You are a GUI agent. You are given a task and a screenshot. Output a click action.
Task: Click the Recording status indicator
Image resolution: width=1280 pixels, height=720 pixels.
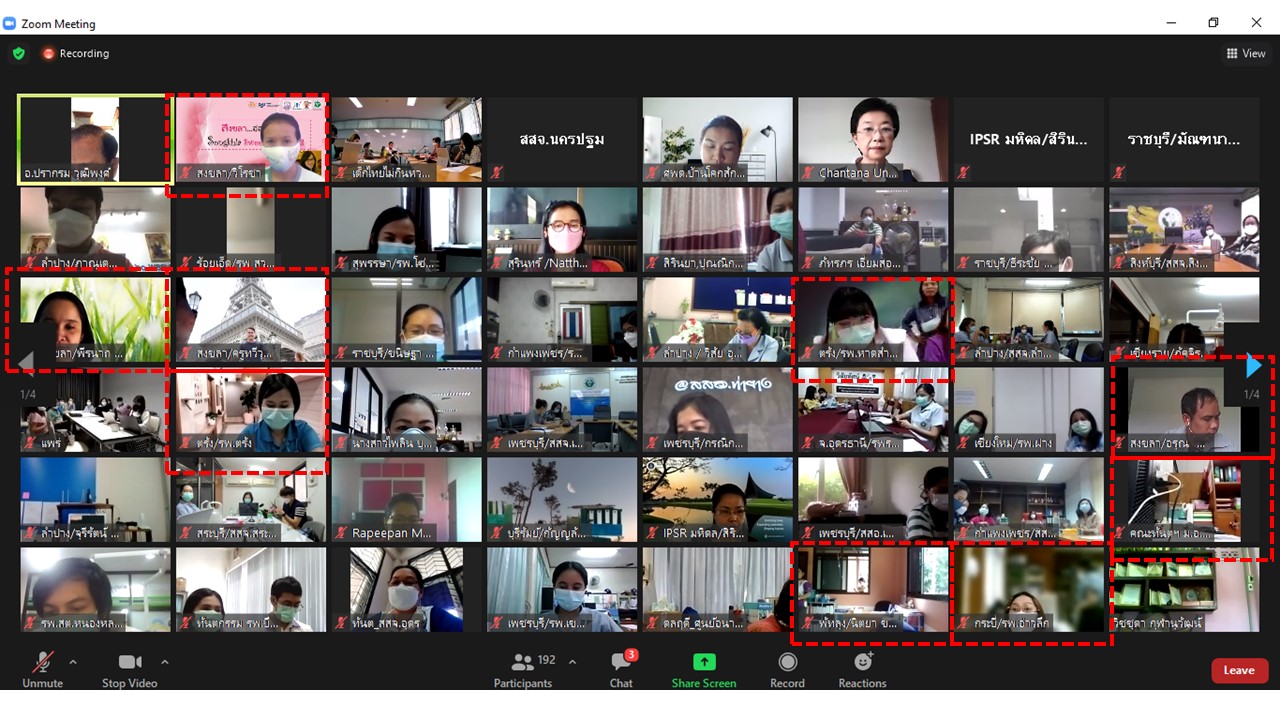click(76, 54)
